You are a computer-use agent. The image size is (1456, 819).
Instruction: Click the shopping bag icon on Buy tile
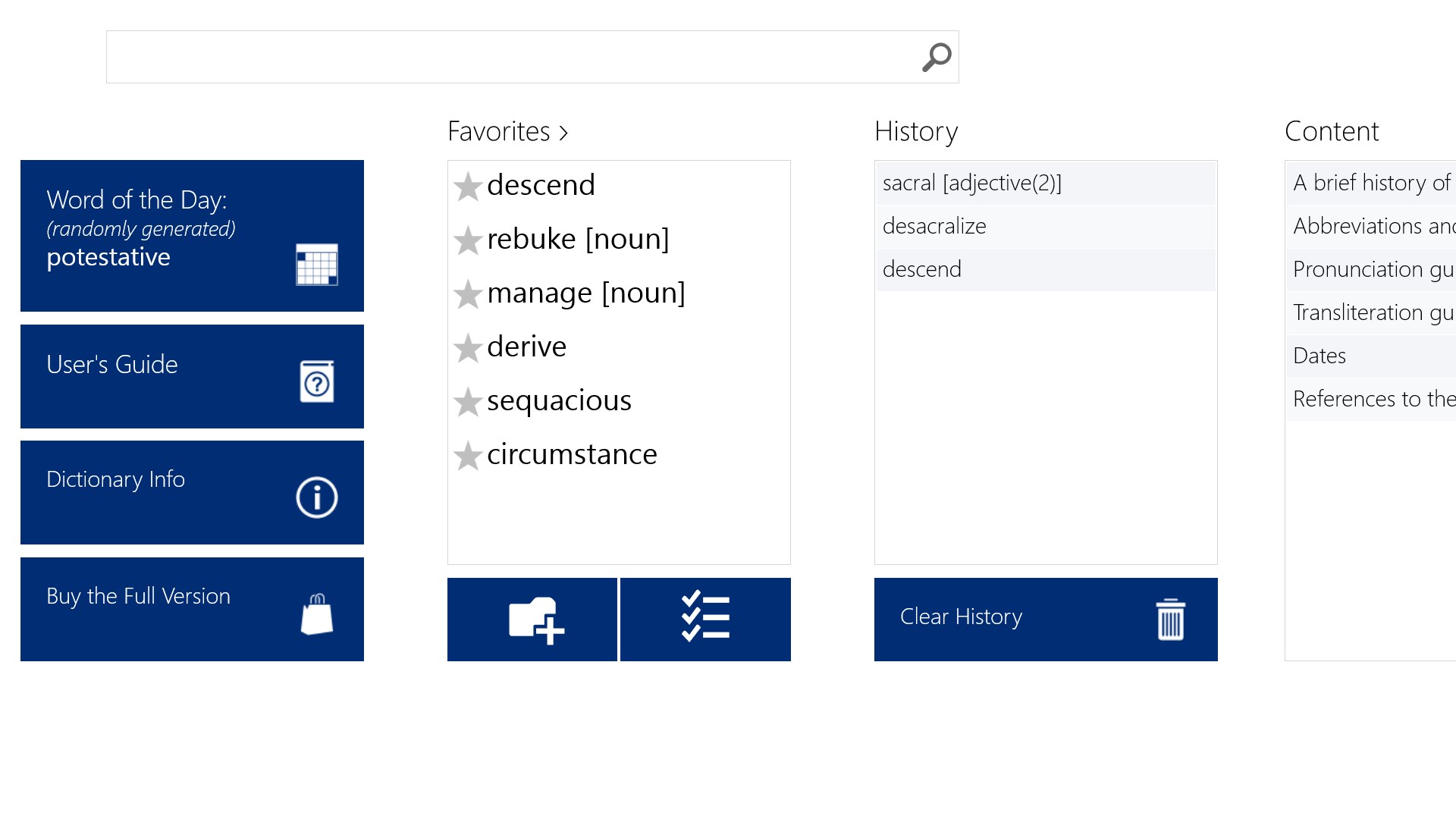pyautogui.click(x=316, y=614)
